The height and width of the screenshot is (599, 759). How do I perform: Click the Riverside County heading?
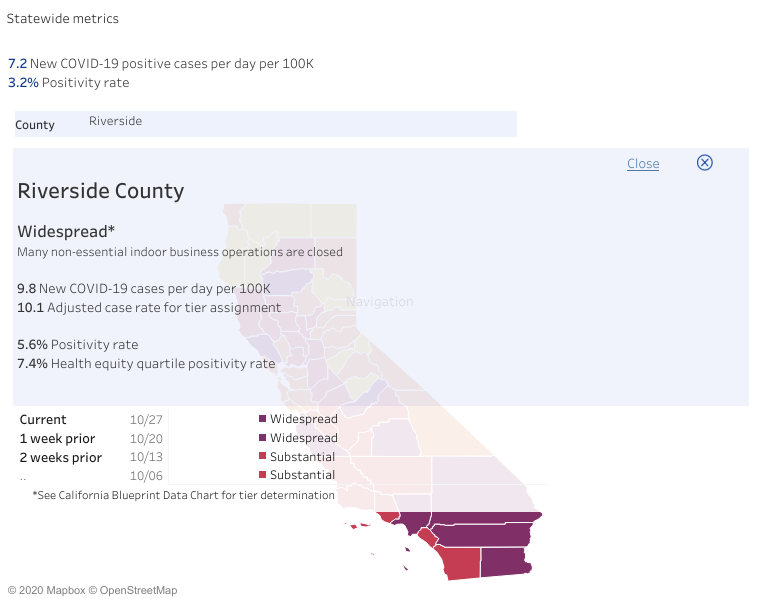click(101, 191)
